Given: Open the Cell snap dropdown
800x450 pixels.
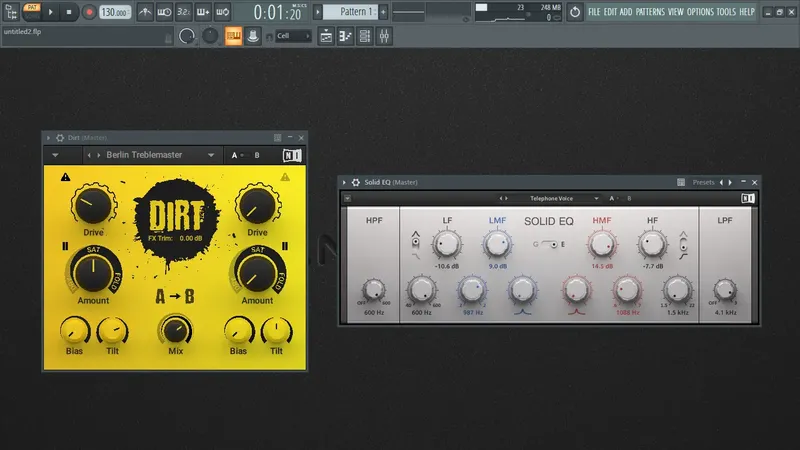Looking at the screenshot, I should point(293,36).
